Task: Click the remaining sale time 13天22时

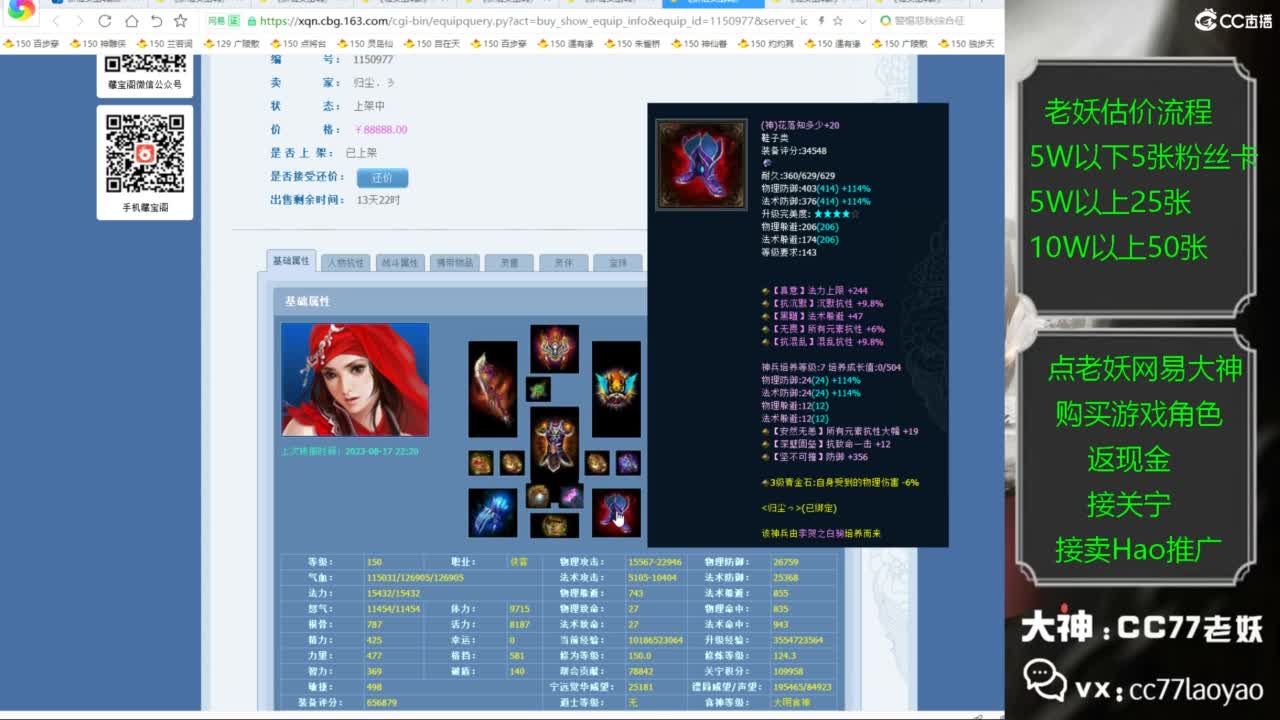Action: pos(378,200)
